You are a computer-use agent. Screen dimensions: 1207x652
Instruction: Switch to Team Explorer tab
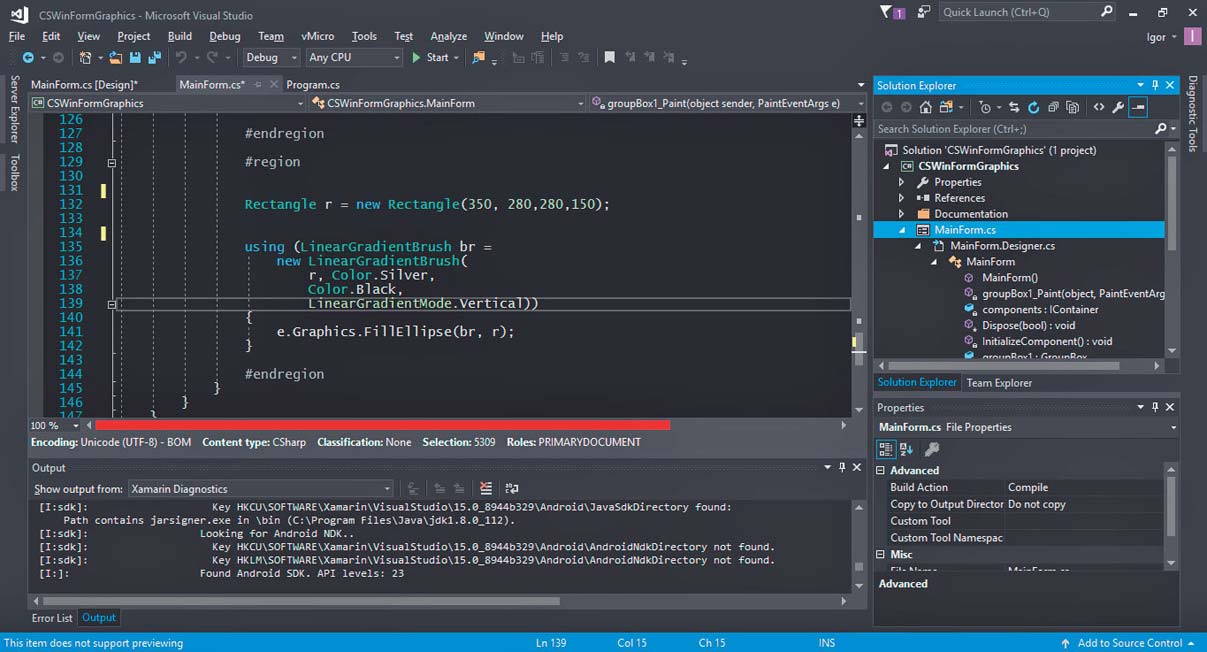999,383
